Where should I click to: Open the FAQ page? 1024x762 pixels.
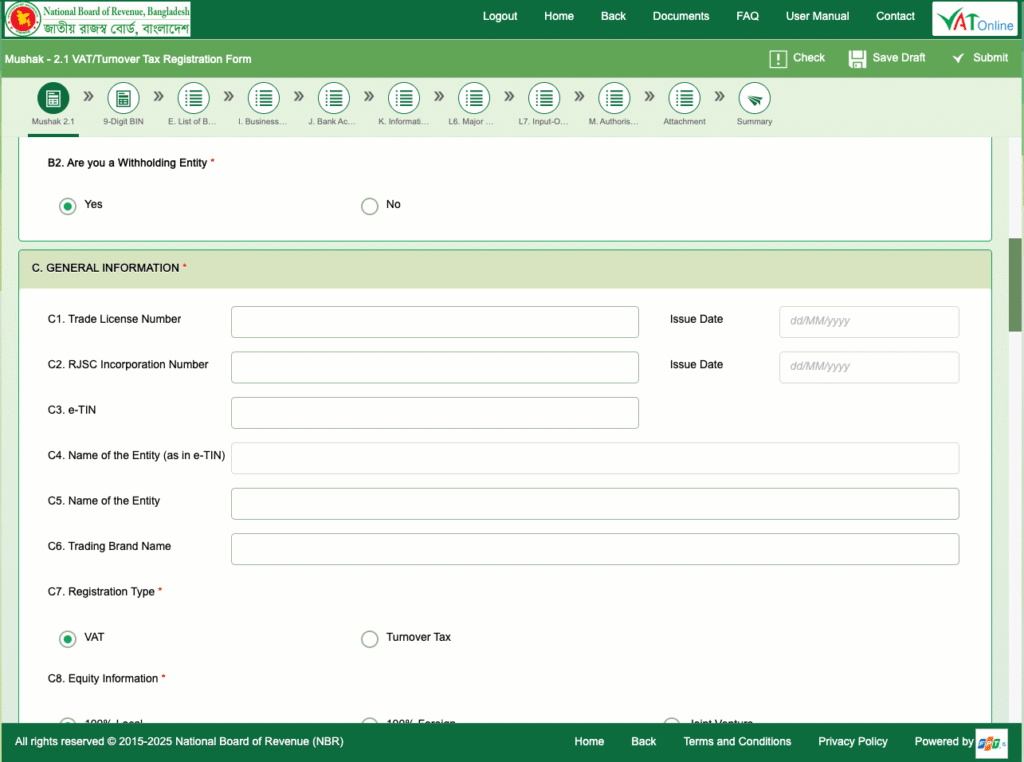coord(748,16)
